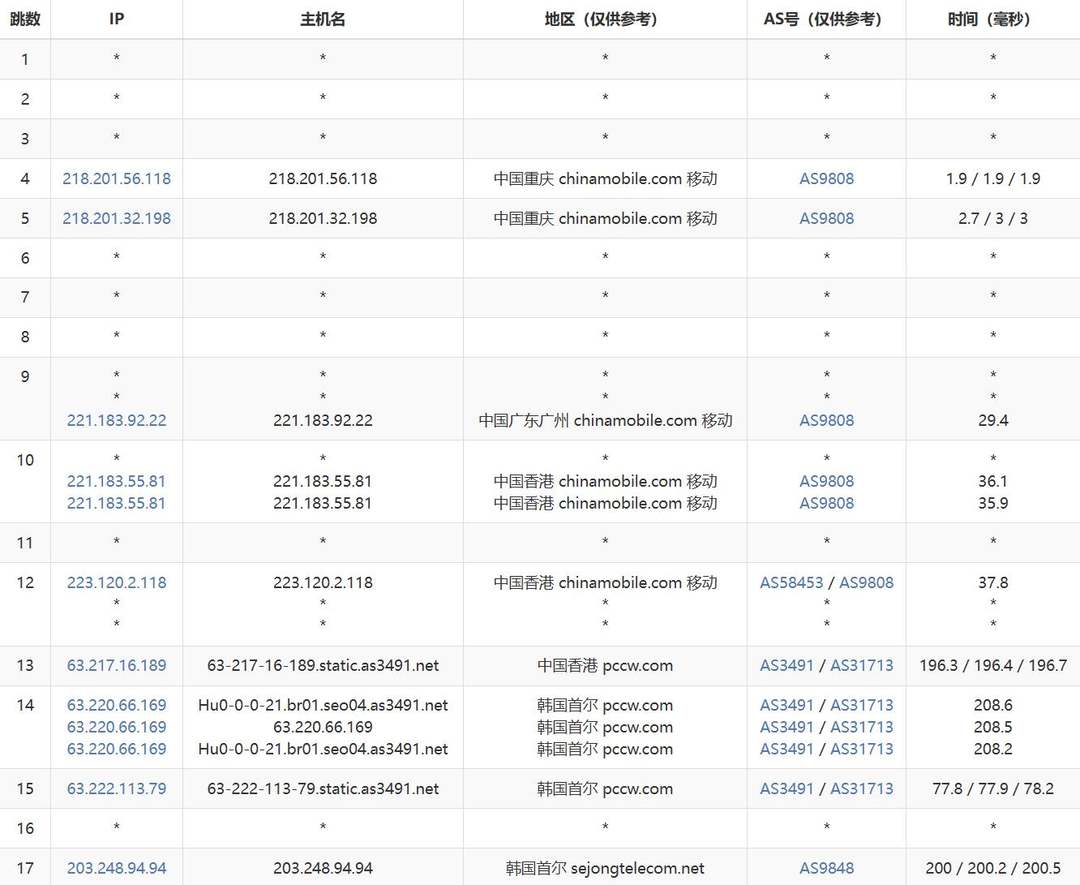1080x885 pixels.
Task: Click IP 221.183.55.81 link with time 35.9
Action: click(x=116, y=503)
